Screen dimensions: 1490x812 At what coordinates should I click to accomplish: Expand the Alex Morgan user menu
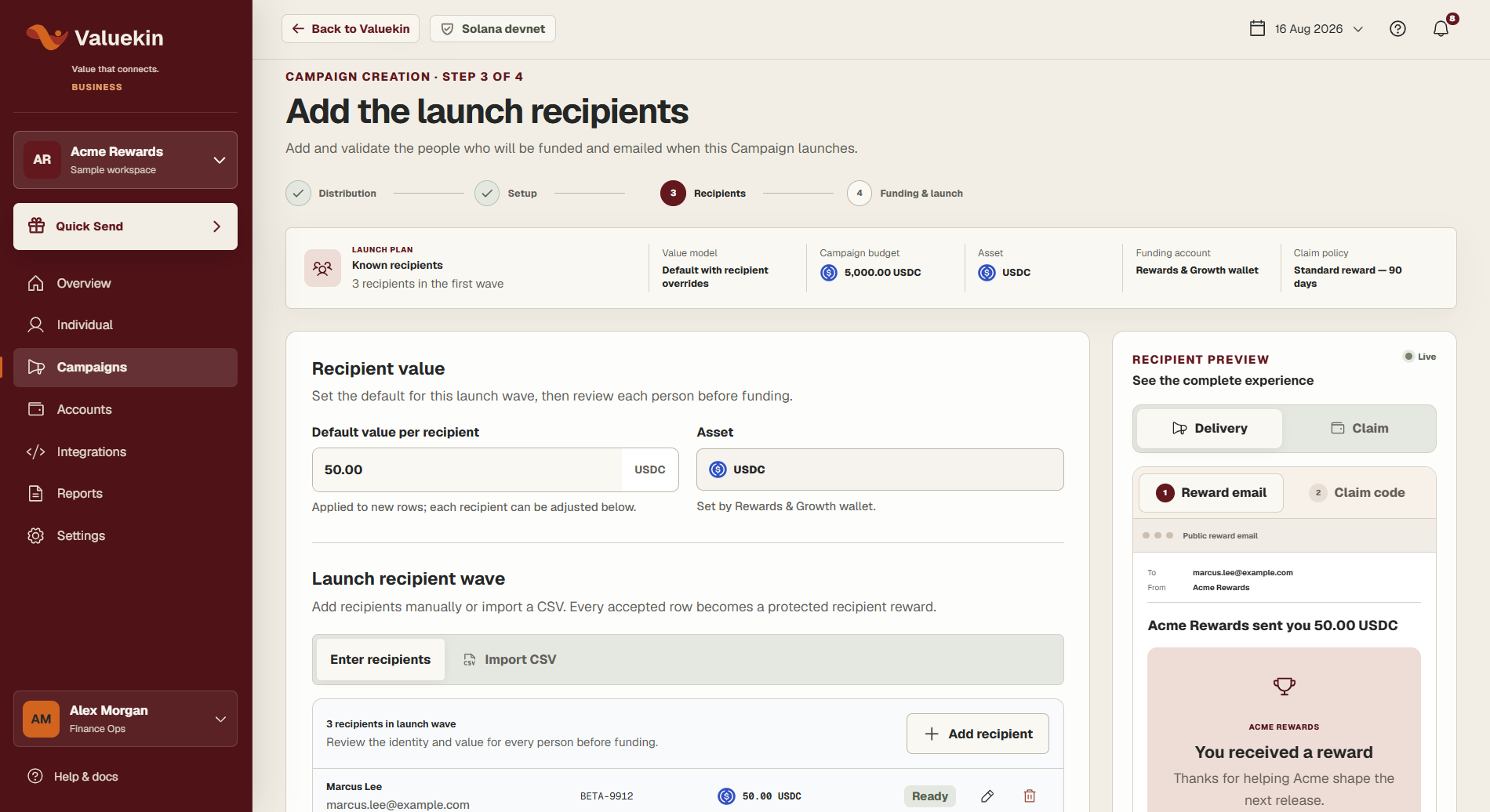pyautogui.click(x=125, y=719)
